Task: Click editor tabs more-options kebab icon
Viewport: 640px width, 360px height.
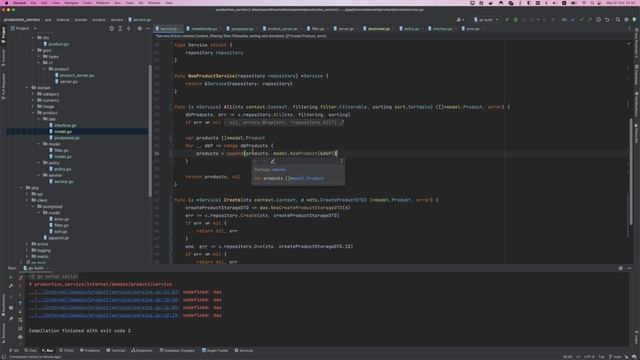Action: coord(629,29)
